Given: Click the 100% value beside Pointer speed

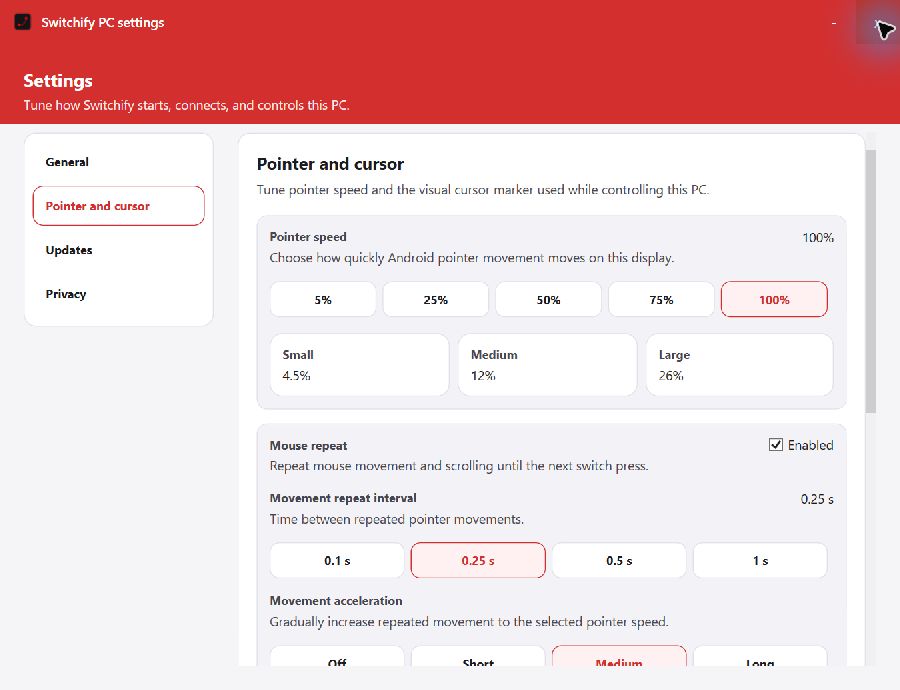Looking at the screenshot, I should (x=818, y=238).
